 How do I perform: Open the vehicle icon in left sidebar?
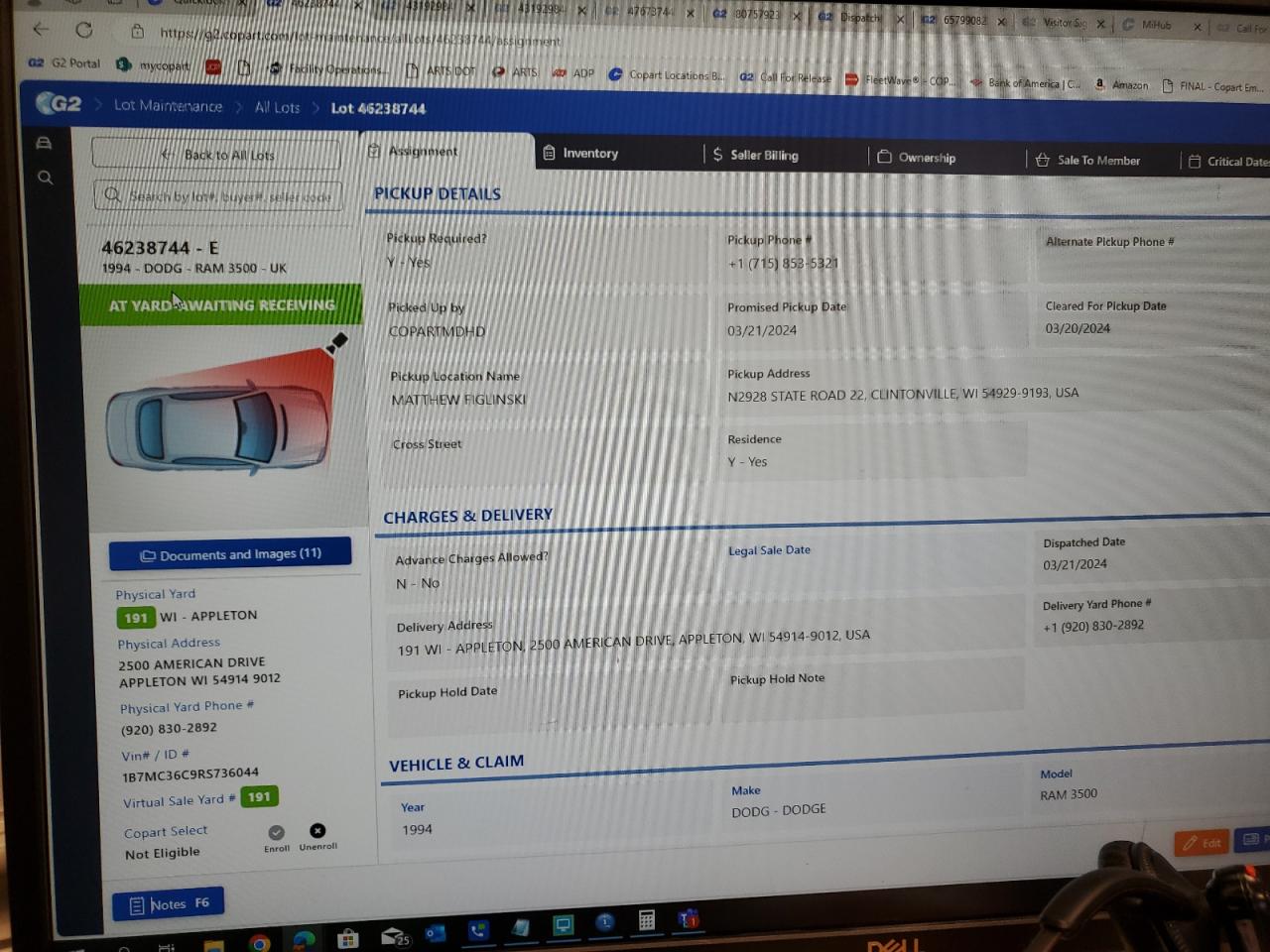pos(44,143)
